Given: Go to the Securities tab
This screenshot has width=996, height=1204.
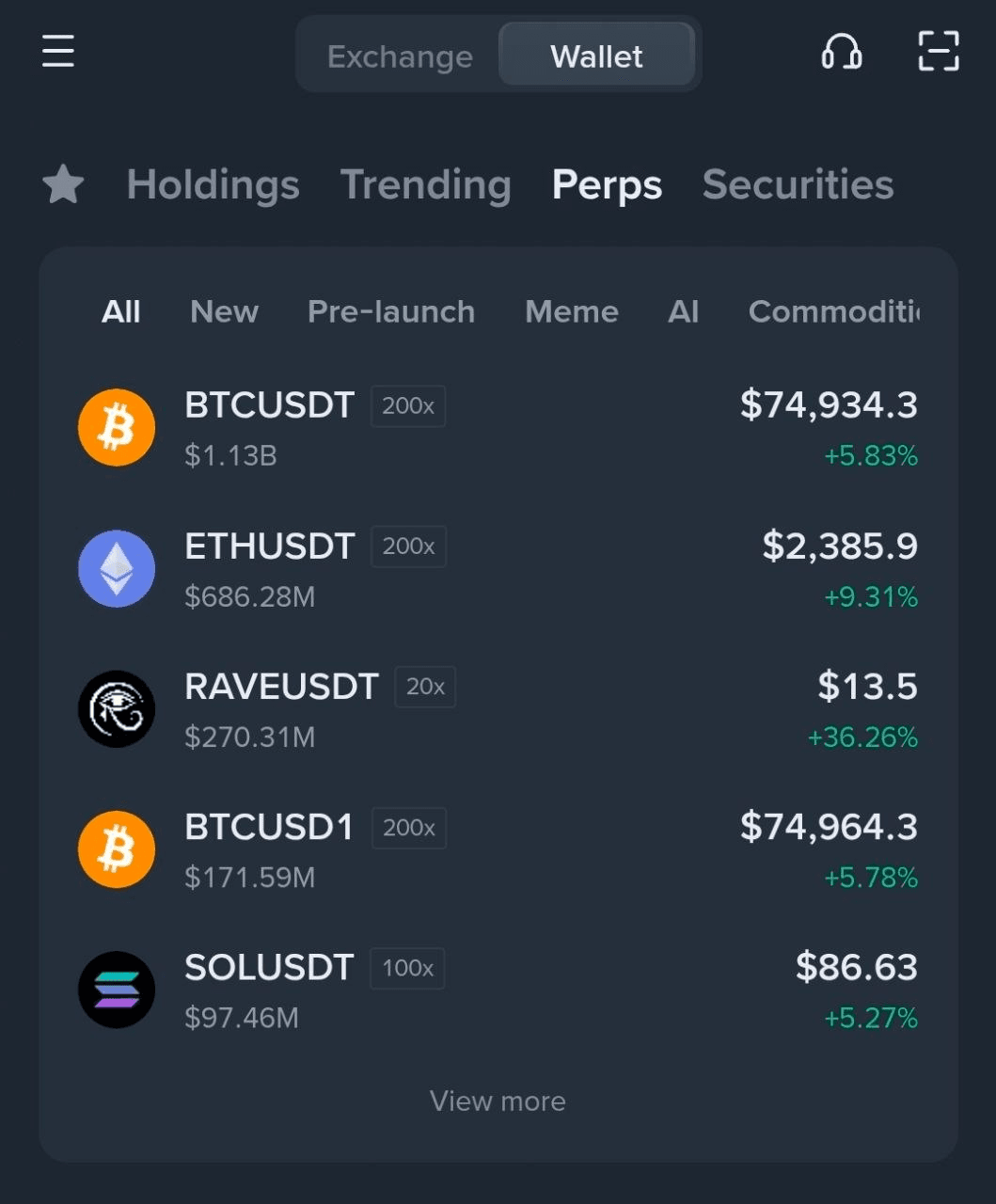Looking at the screenshot, I should (x=798, y=184).
